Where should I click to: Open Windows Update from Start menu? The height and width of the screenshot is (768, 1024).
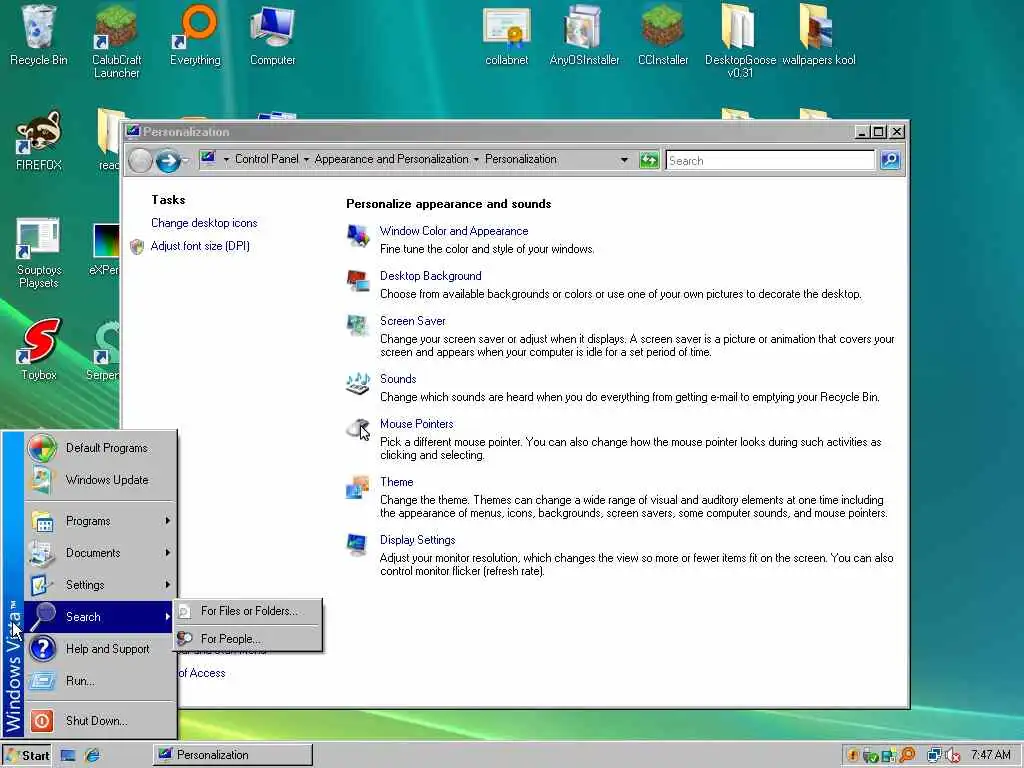(x=101, y=480)
